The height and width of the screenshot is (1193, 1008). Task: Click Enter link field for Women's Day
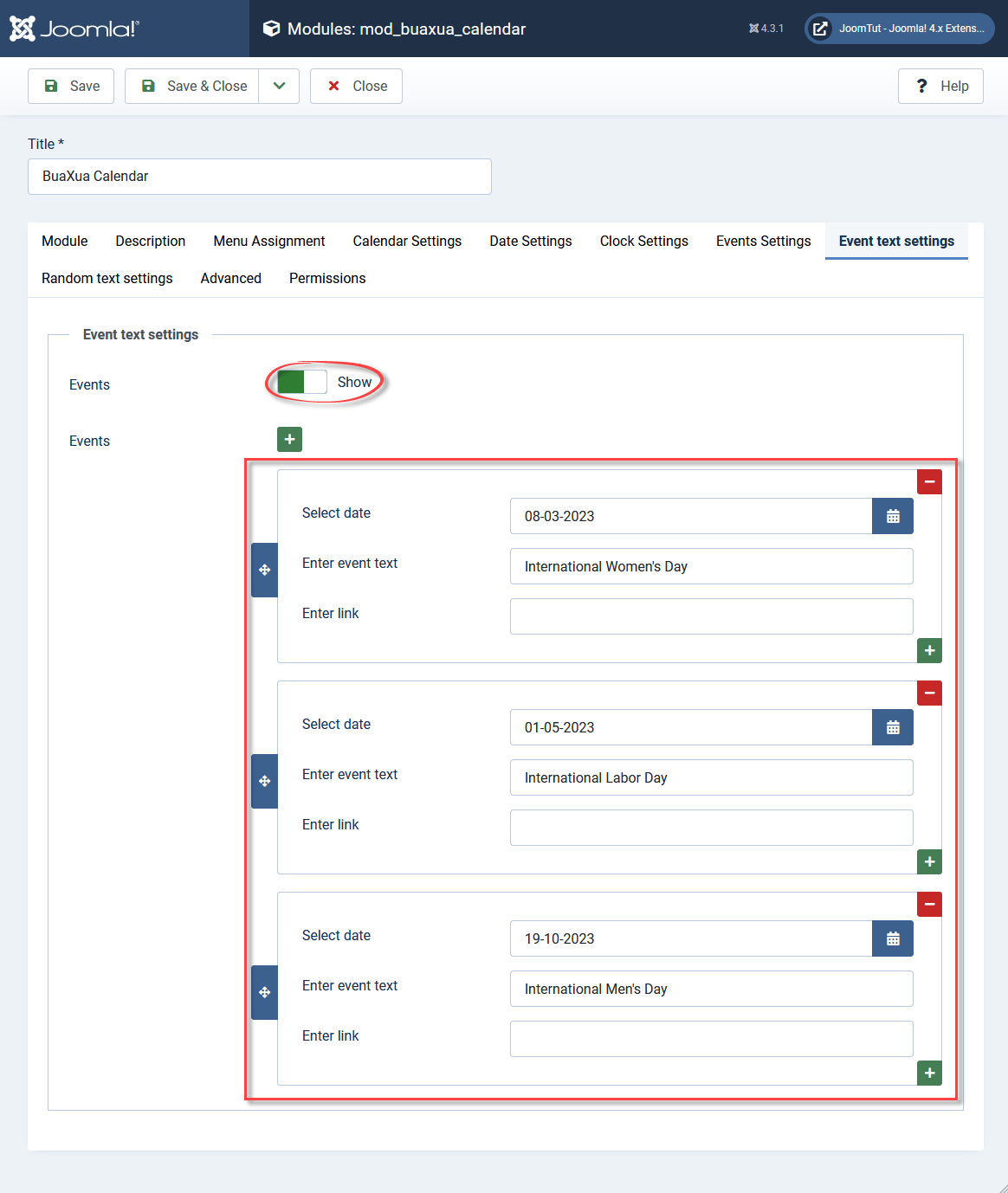(712, 616)
